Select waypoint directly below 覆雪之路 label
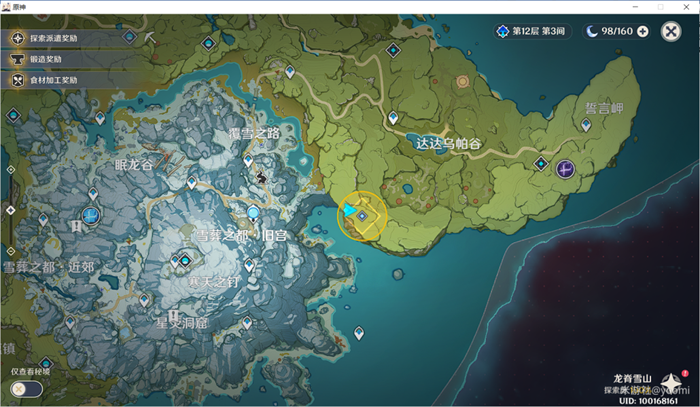This screenshot has height=407, width=700. pos(248,160)
